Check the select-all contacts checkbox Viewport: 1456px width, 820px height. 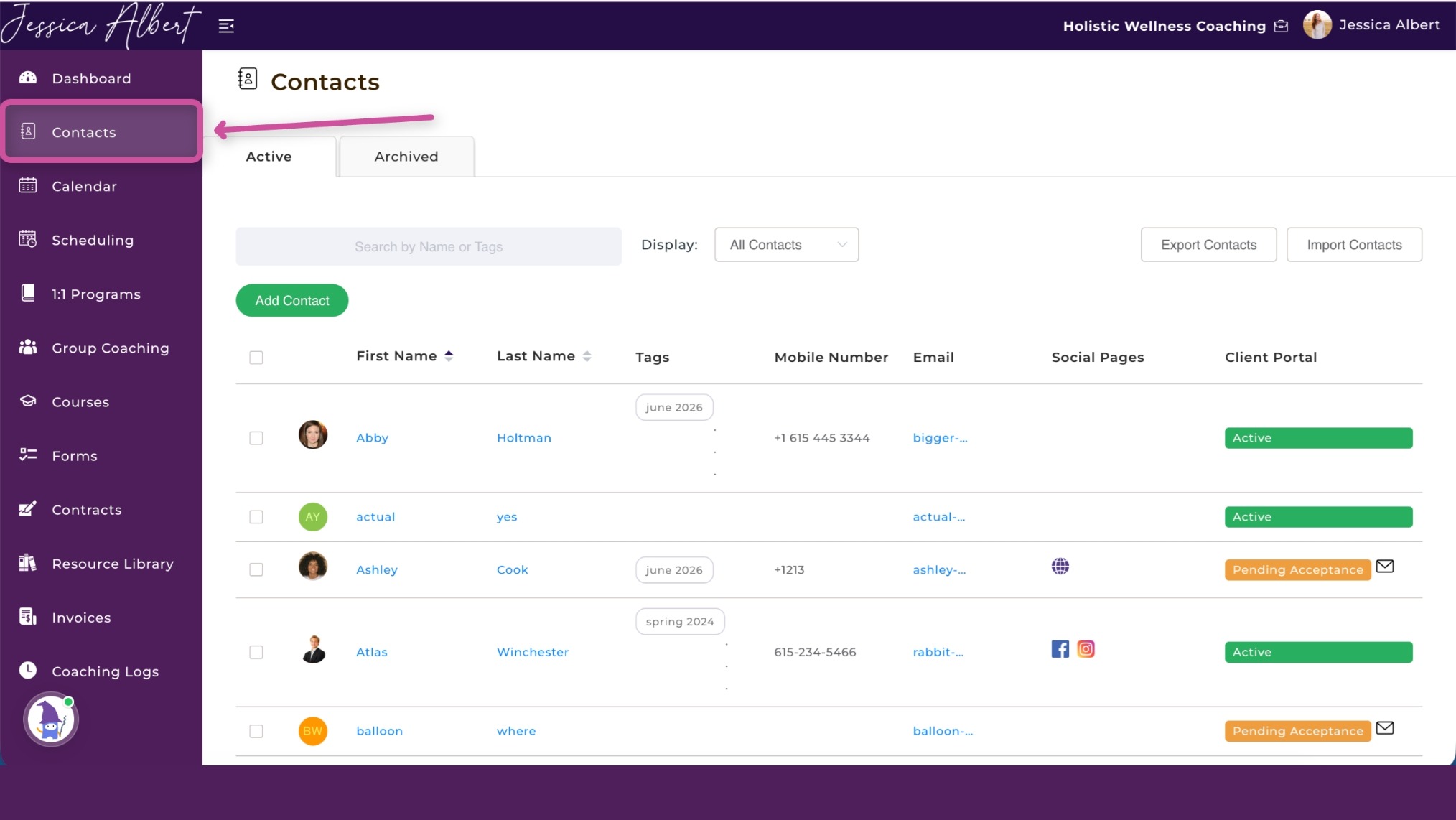tap(256, 358)
